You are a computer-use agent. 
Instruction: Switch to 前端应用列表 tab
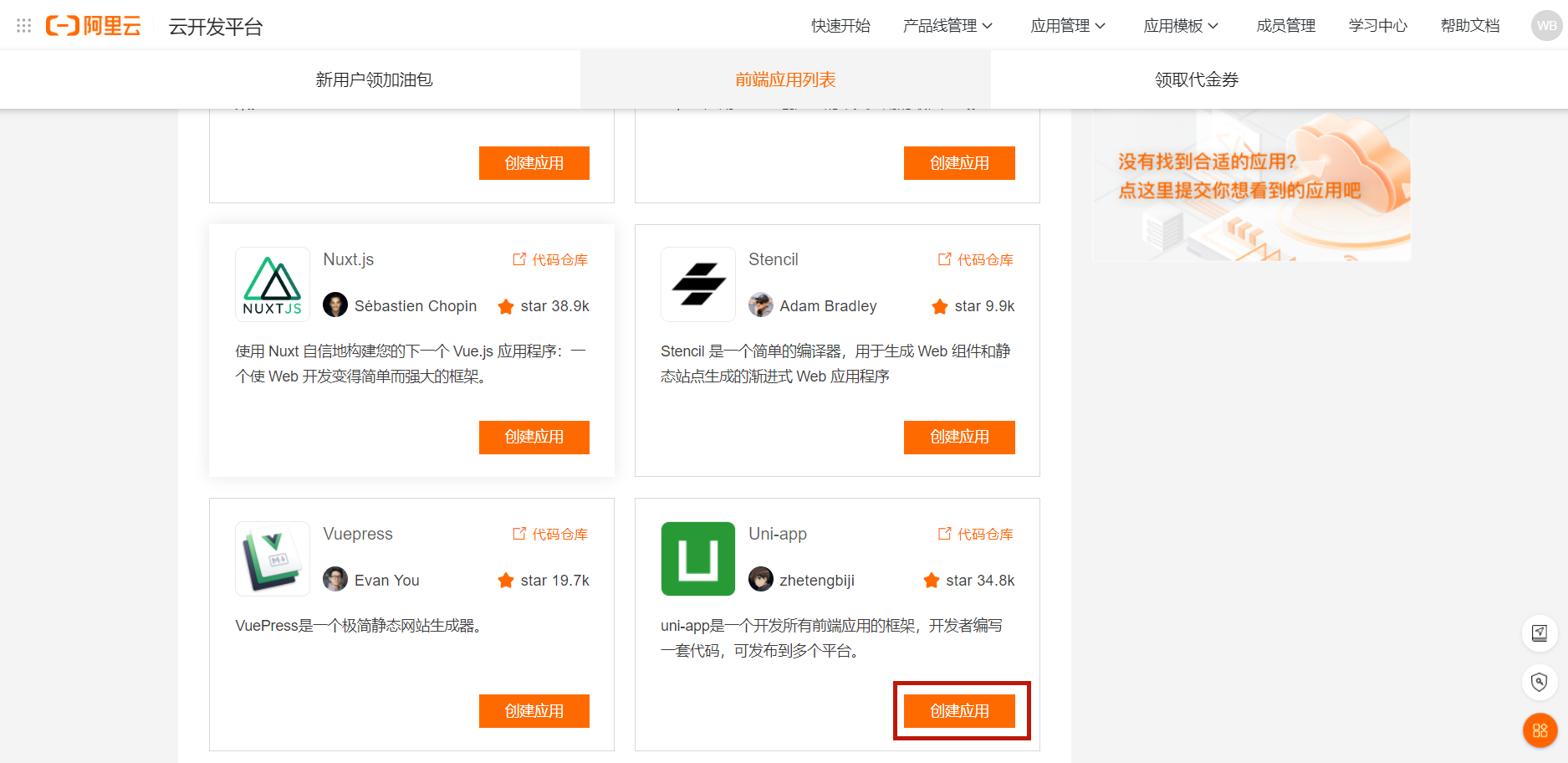(x=785, y=79)
